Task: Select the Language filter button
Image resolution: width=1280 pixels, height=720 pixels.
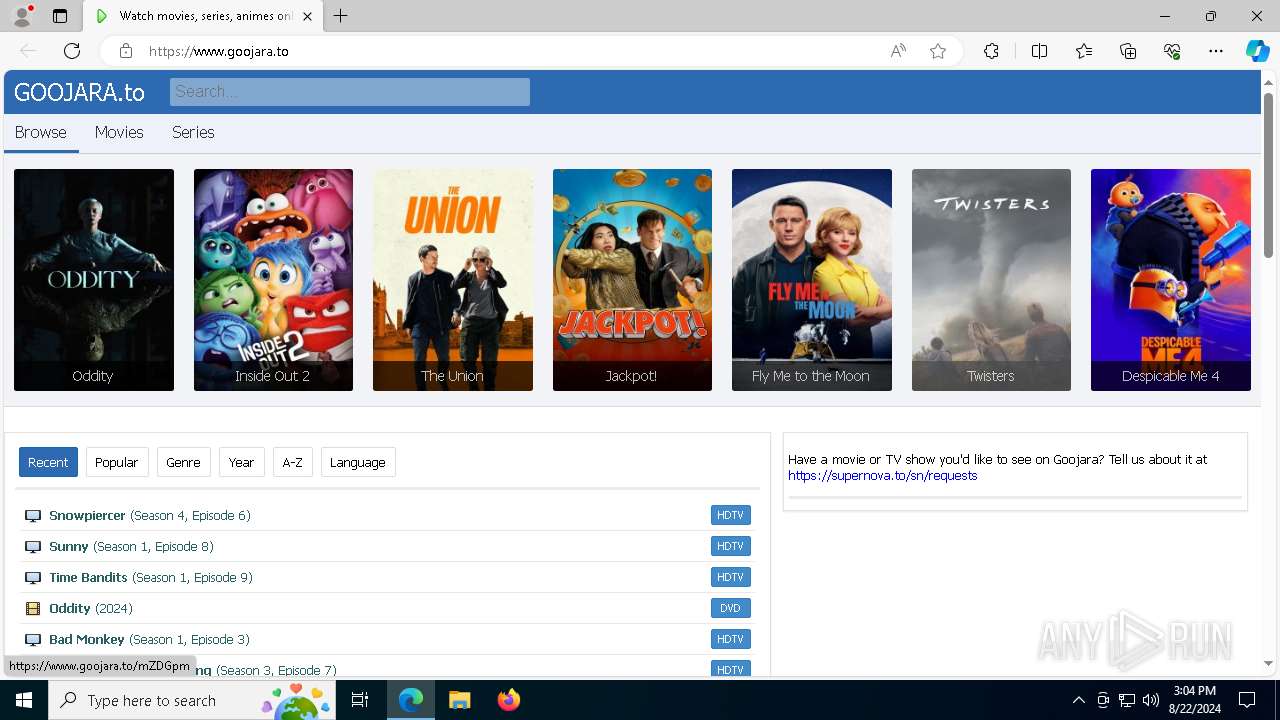Action: 358,462
